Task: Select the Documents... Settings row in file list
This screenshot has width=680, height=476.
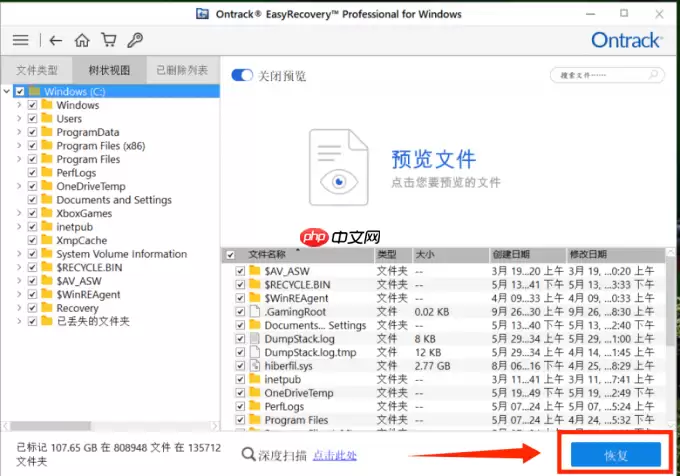Action: pyautogui.click(x=444, y=325)
